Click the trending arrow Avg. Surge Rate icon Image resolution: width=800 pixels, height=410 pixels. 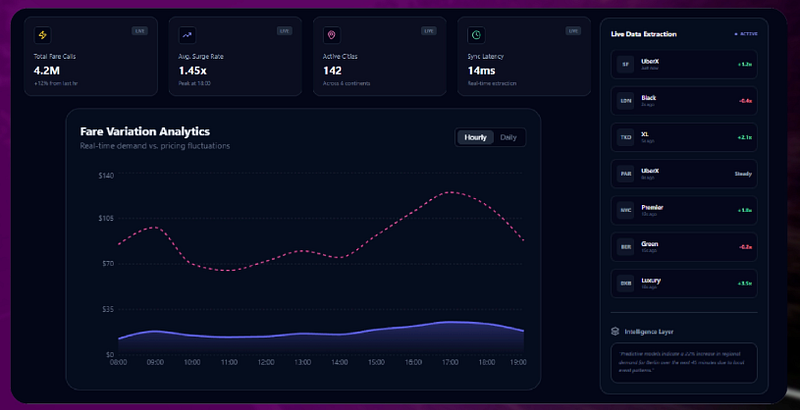coord(187,35)
